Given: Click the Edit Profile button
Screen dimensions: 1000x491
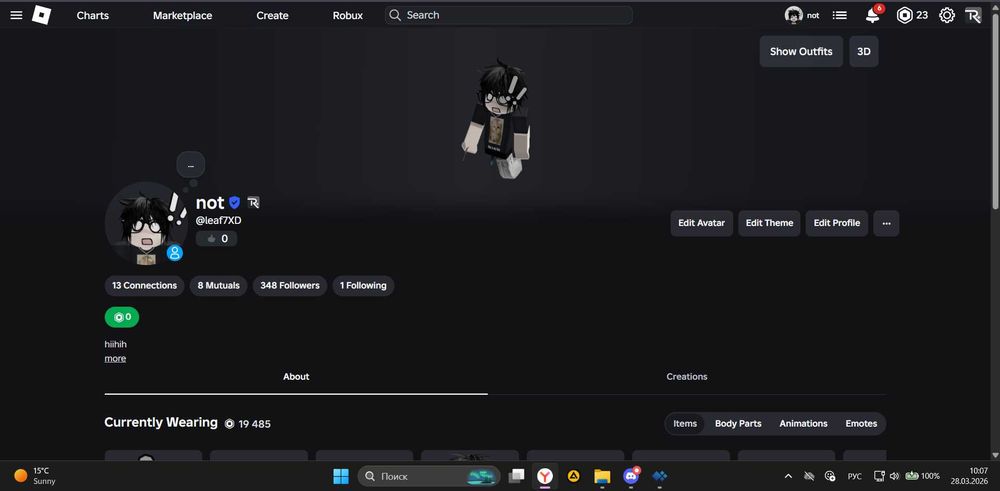Looking at the screenshot, I should (837, 223).
